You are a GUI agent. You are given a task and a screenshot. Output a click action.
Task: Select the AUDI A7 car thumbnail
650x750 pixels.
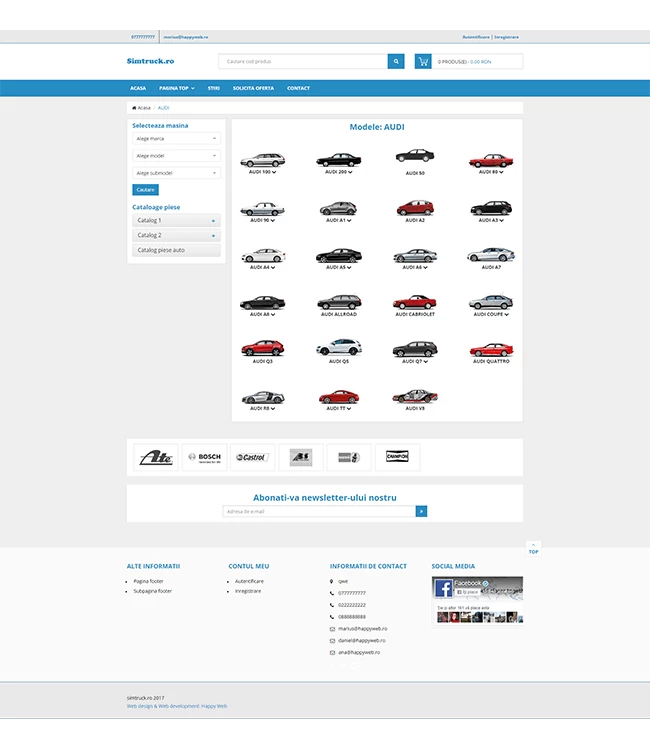pos(491,254)
